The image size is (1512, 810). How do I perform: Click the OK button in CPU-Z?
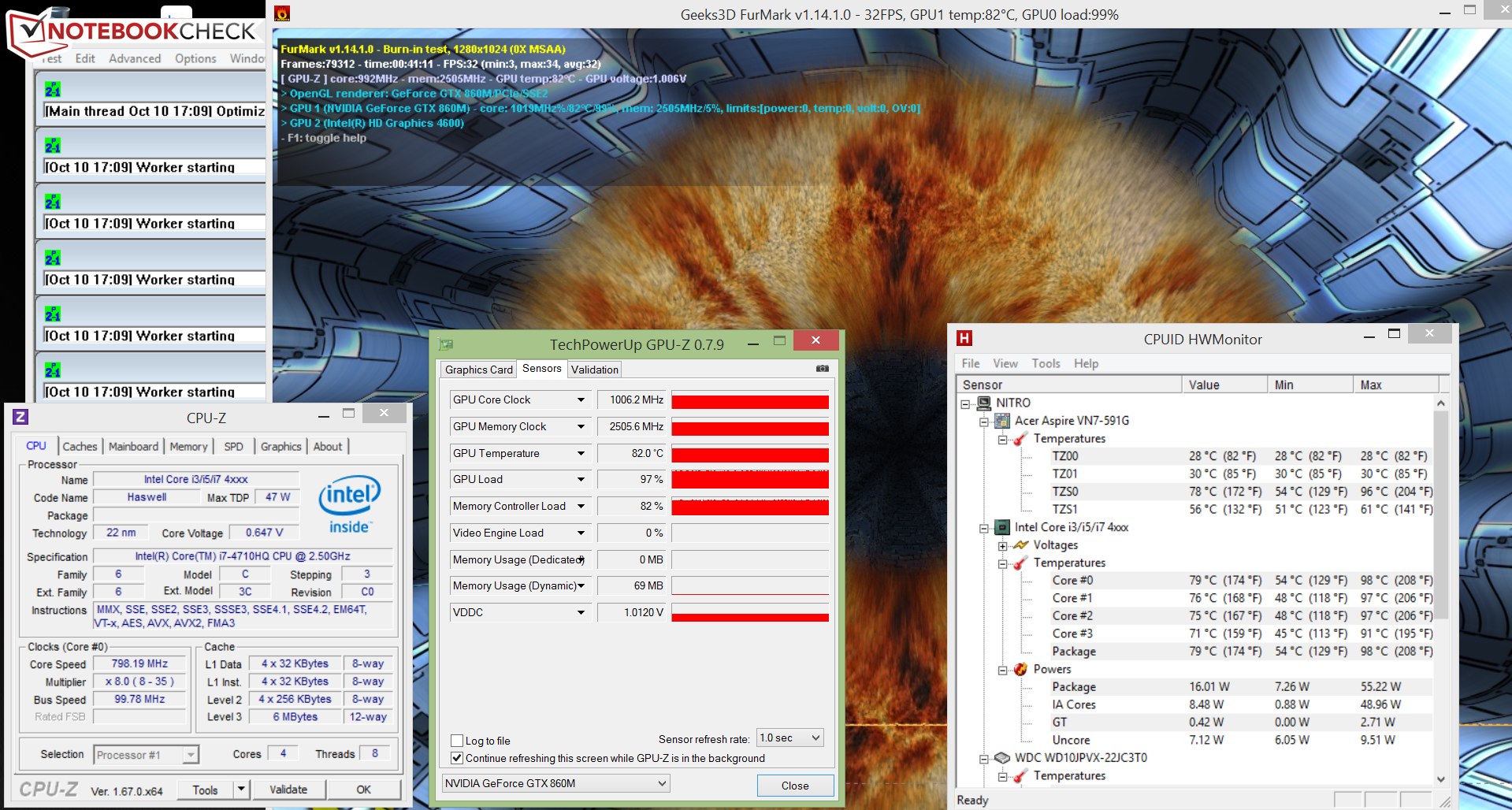[363, 789]
